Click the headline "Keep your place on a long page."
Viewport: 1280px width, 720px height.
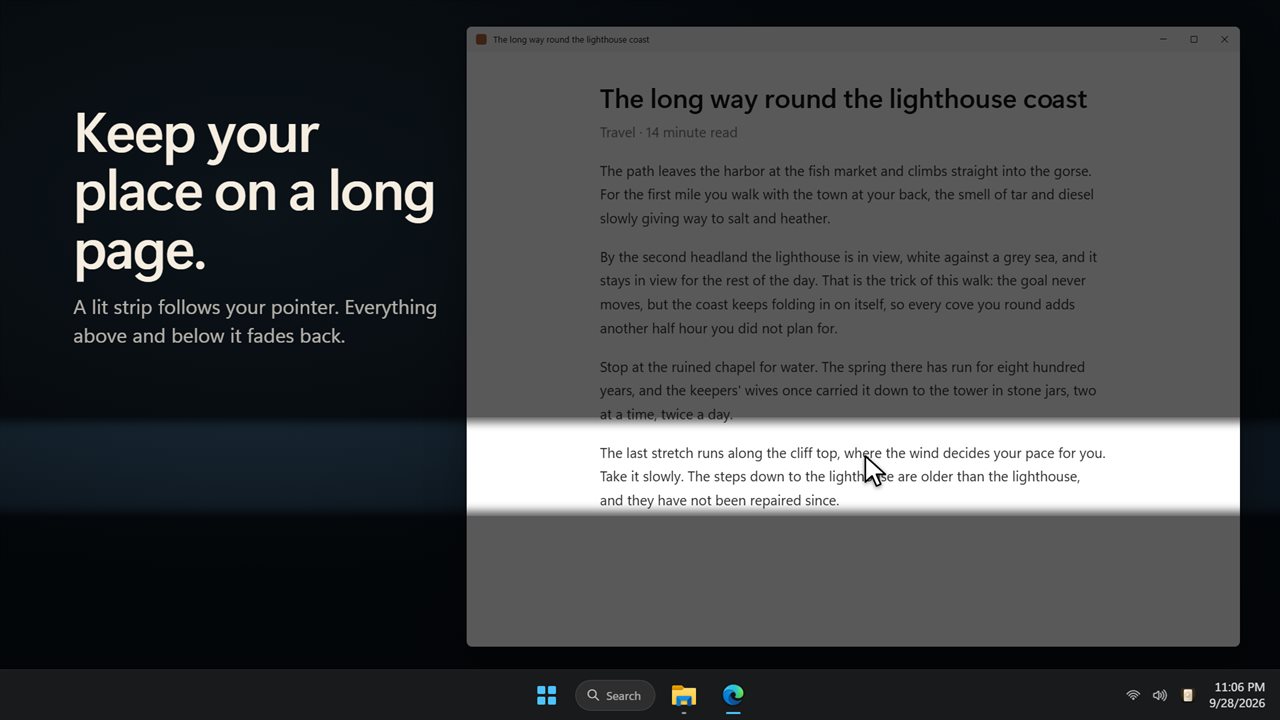(254, 191)
